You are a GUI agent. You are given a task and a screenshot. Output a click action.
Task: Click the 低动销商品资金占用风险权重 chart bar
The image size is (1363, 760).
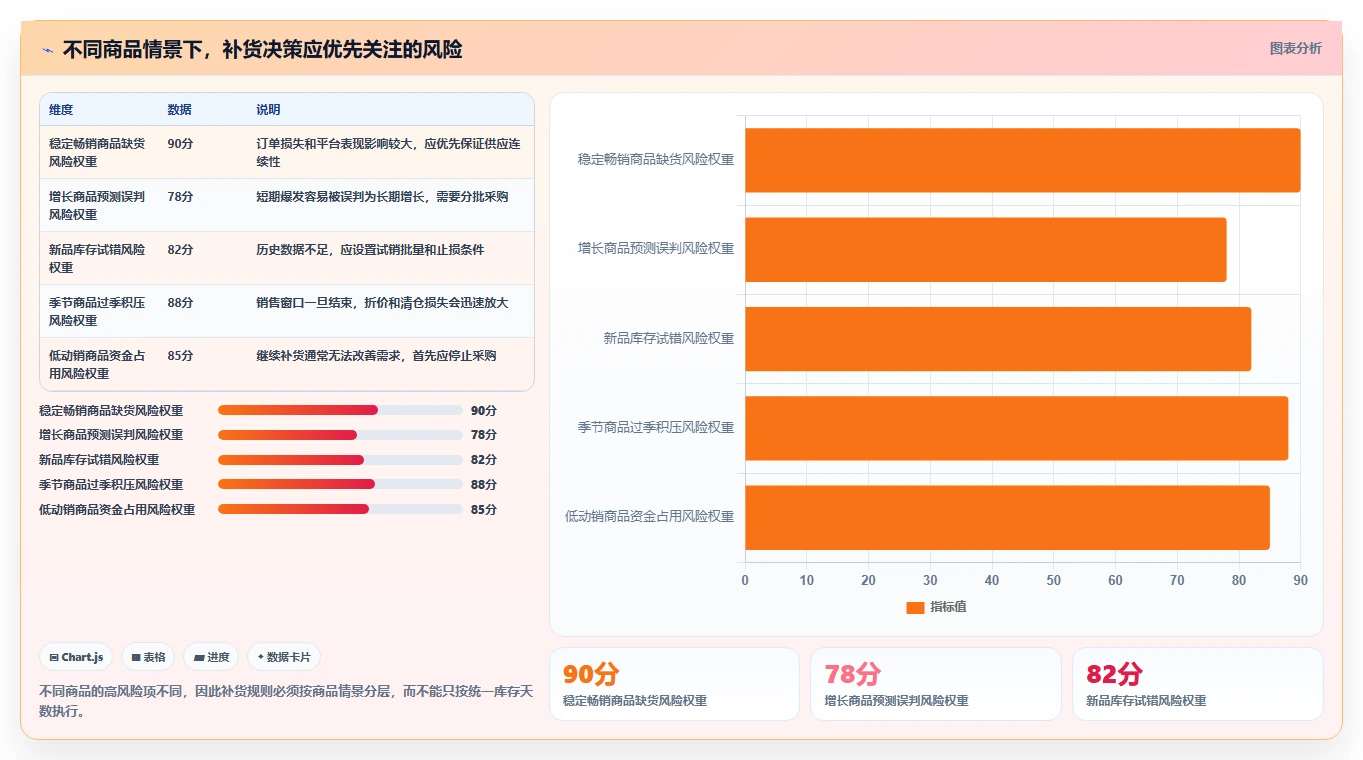1007,517
